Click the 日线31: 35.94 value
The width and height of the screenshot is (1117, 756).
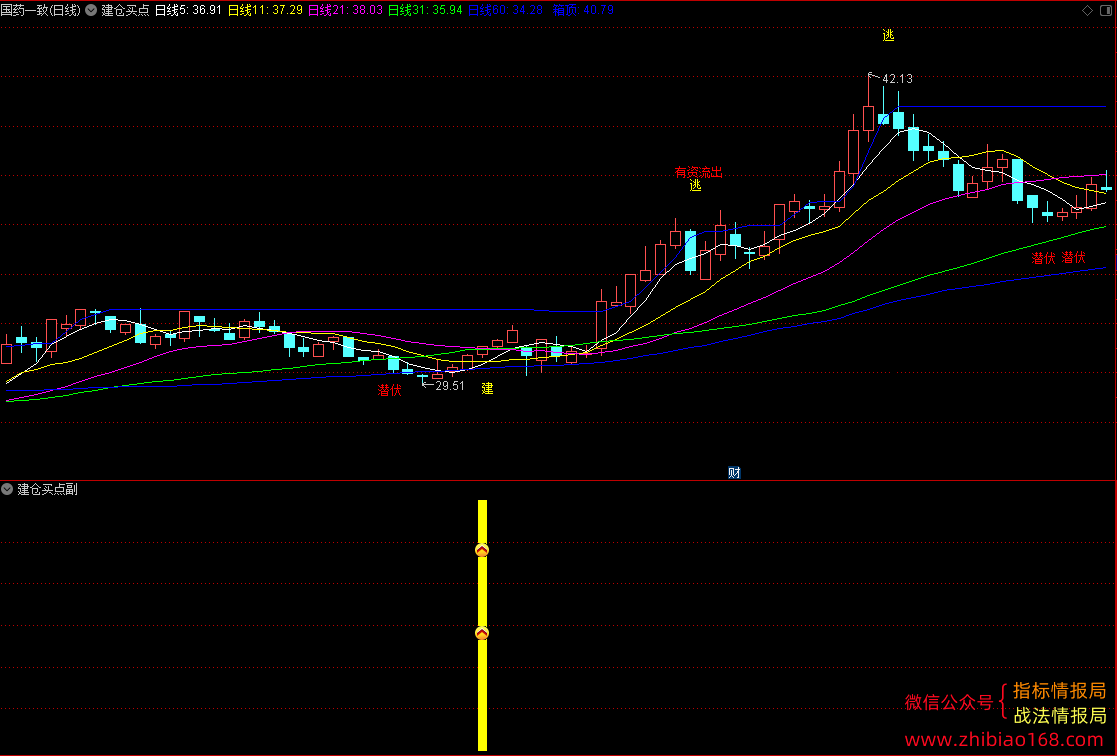(x=425, y=10)
